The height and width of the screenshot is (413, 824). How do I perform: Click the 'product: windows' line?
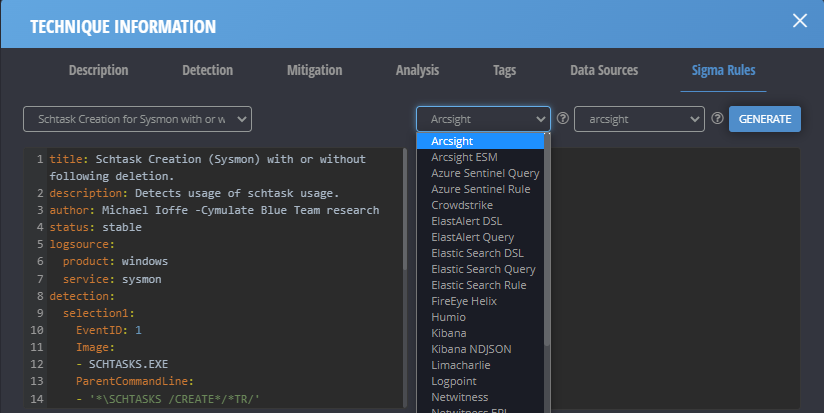point(116,261)
